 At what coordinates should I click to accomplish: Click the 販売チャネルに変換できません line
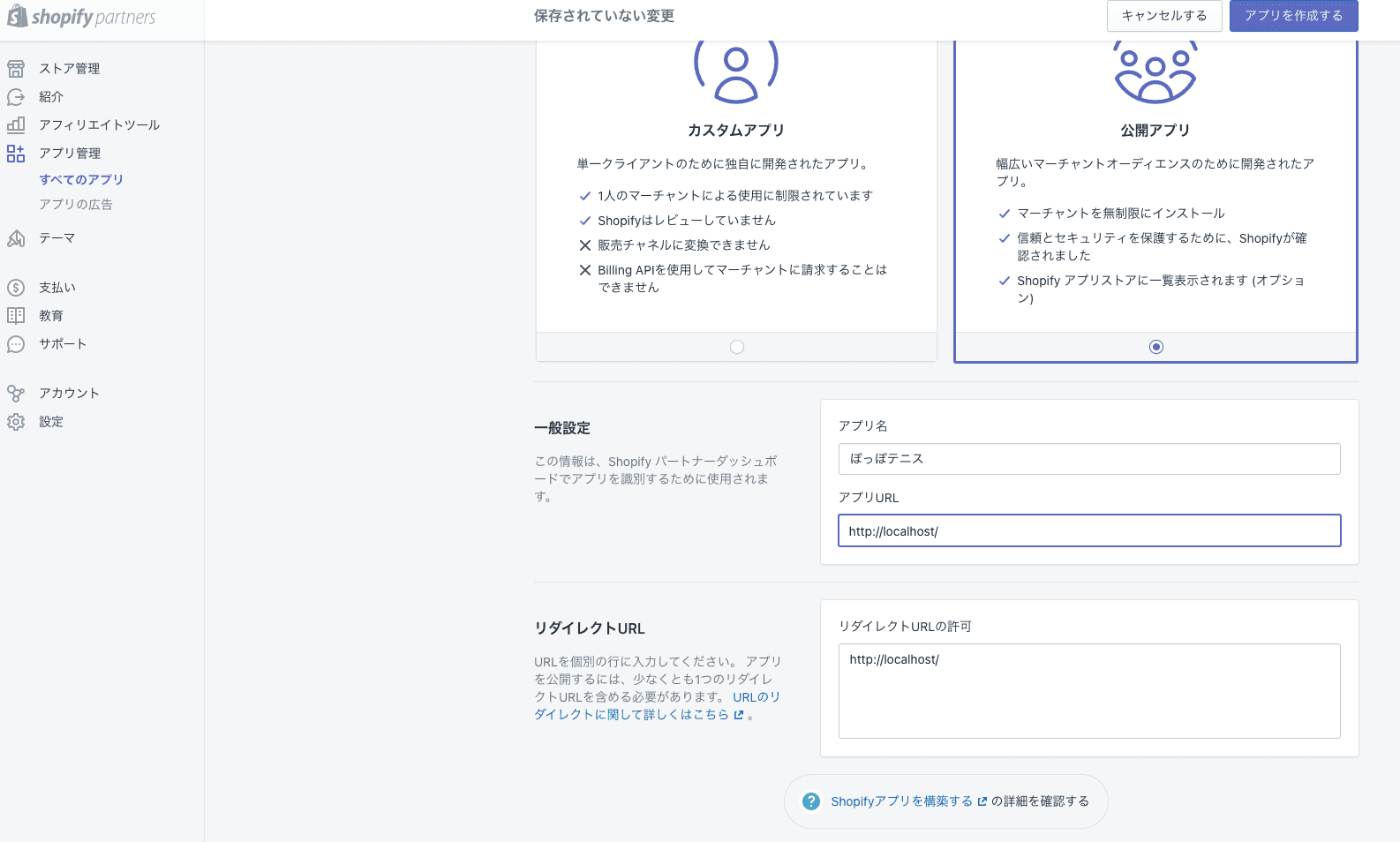[684, 245]
